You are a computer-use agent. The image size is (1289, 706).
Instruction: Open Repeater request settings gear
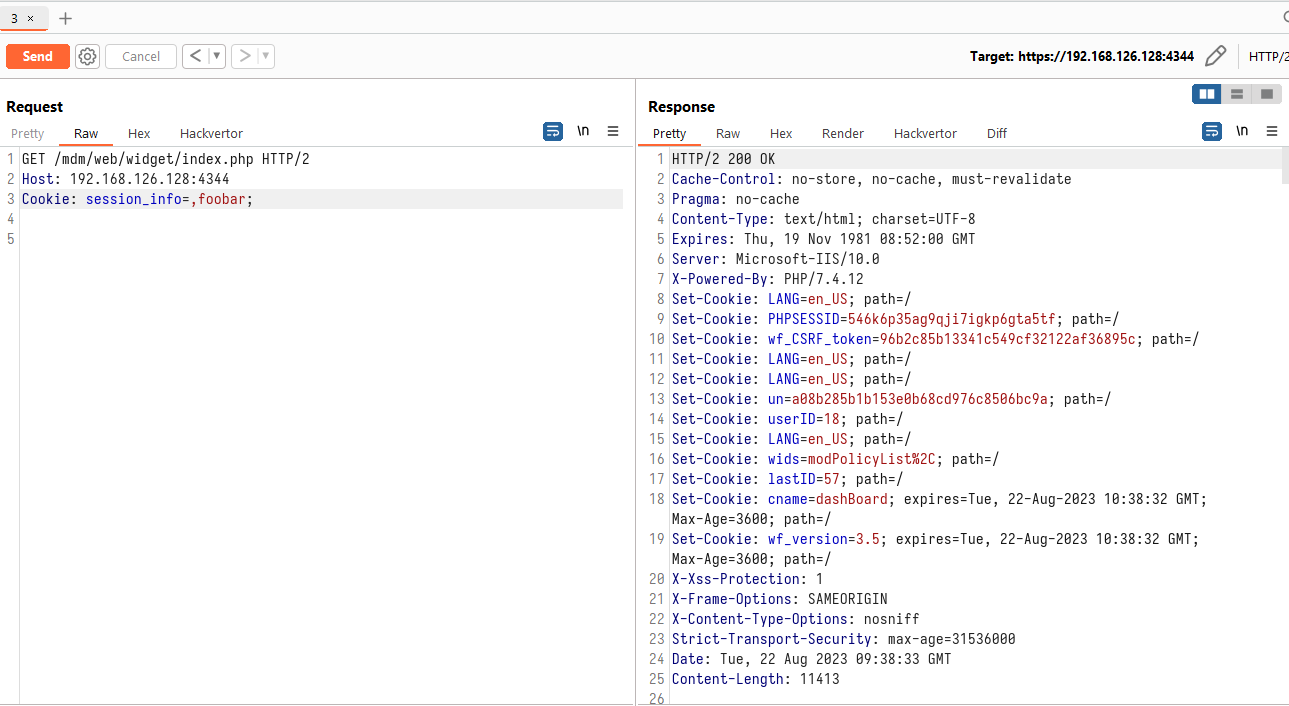tap(88, 56)
